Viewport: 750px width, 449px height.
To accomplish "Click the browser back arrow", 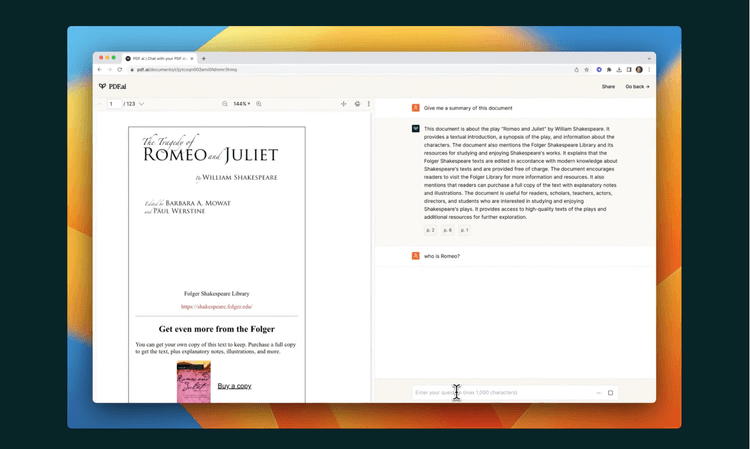I will click(99, 69).
